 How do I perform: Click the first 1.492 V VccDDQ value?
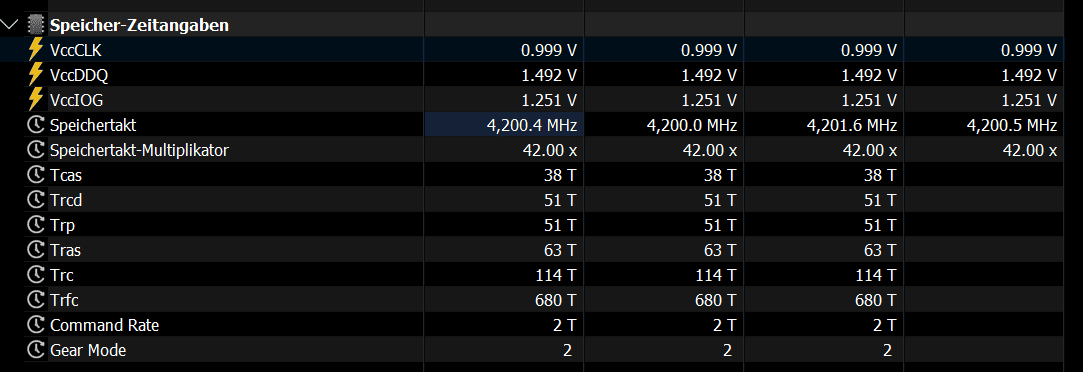coord(548,75)
